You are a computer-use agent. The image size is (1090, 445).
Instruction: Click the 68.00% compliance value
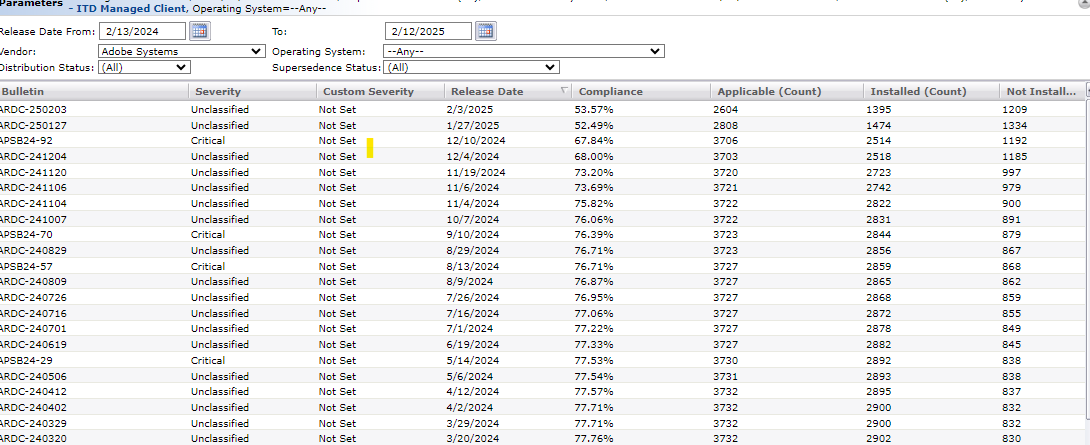[x=594, y=156]
